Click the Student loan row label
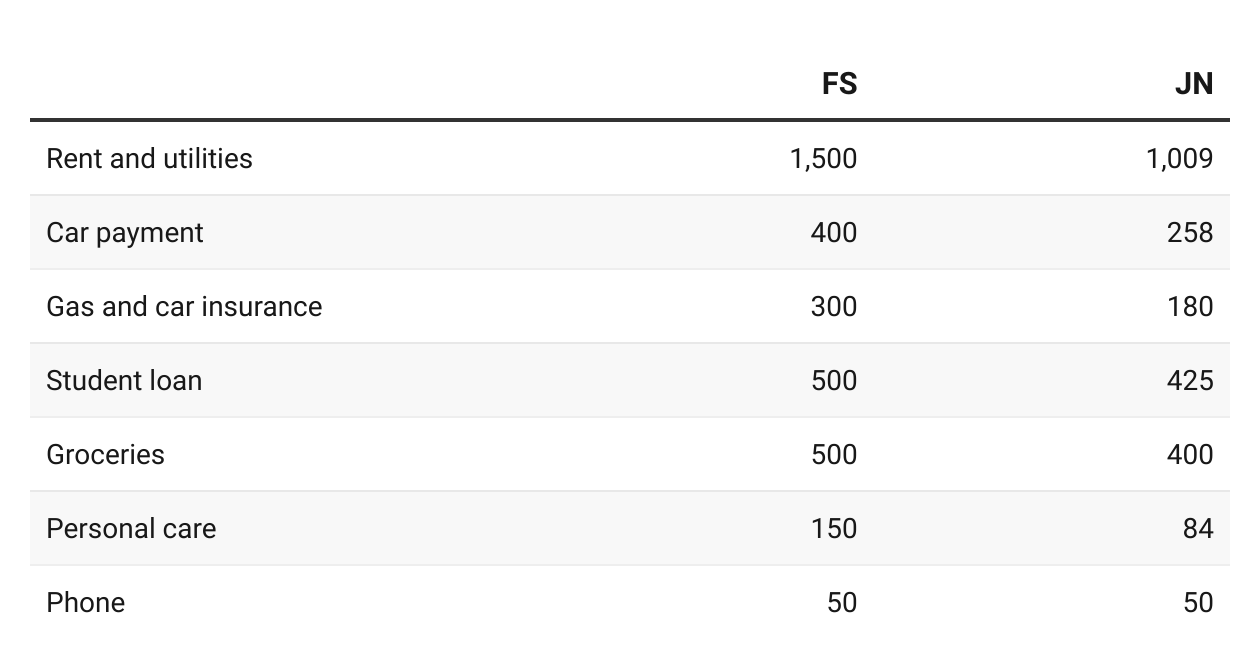 [124, 380]
